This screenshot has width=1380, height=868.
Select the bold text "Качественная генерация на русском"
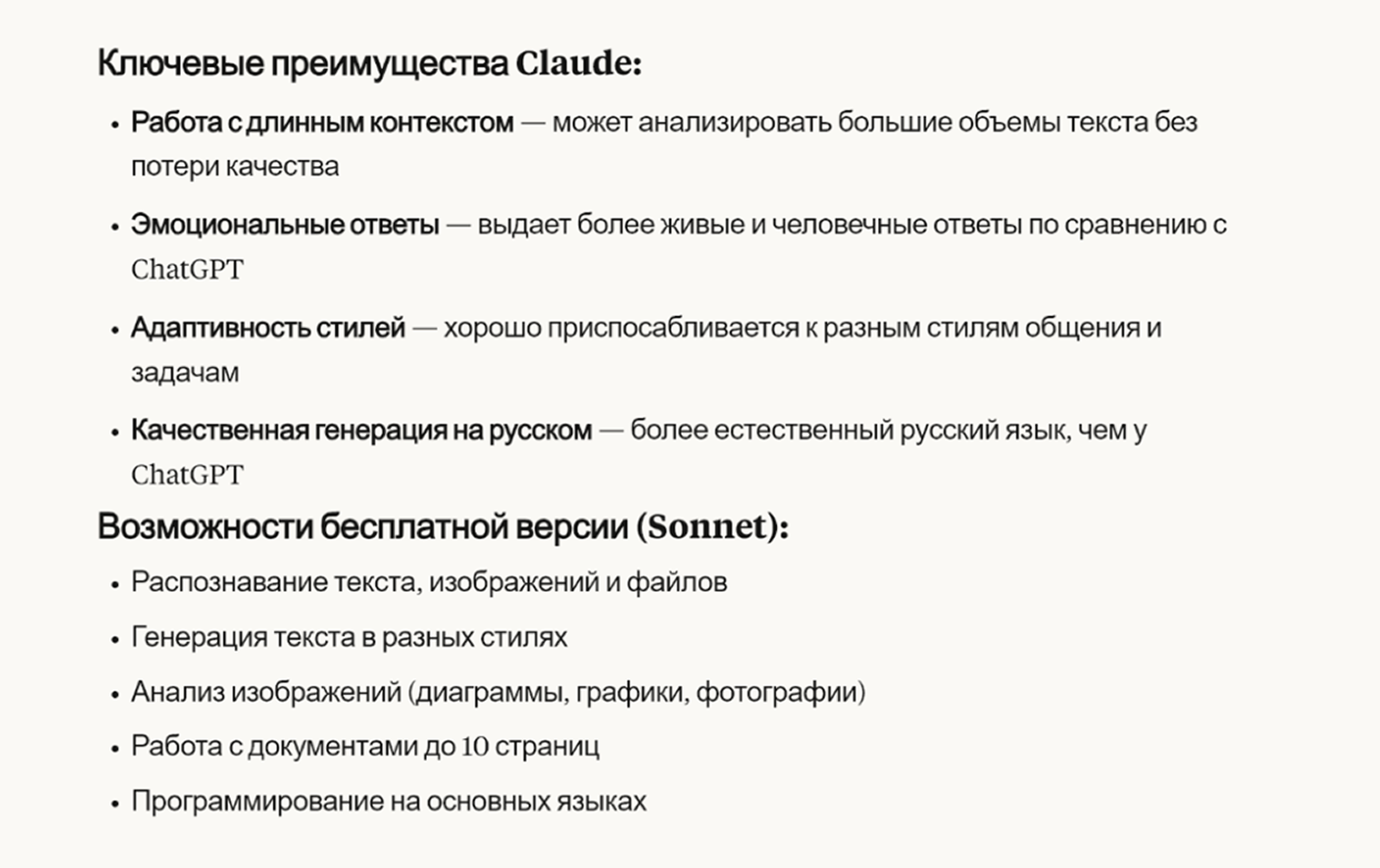(361, 430)
